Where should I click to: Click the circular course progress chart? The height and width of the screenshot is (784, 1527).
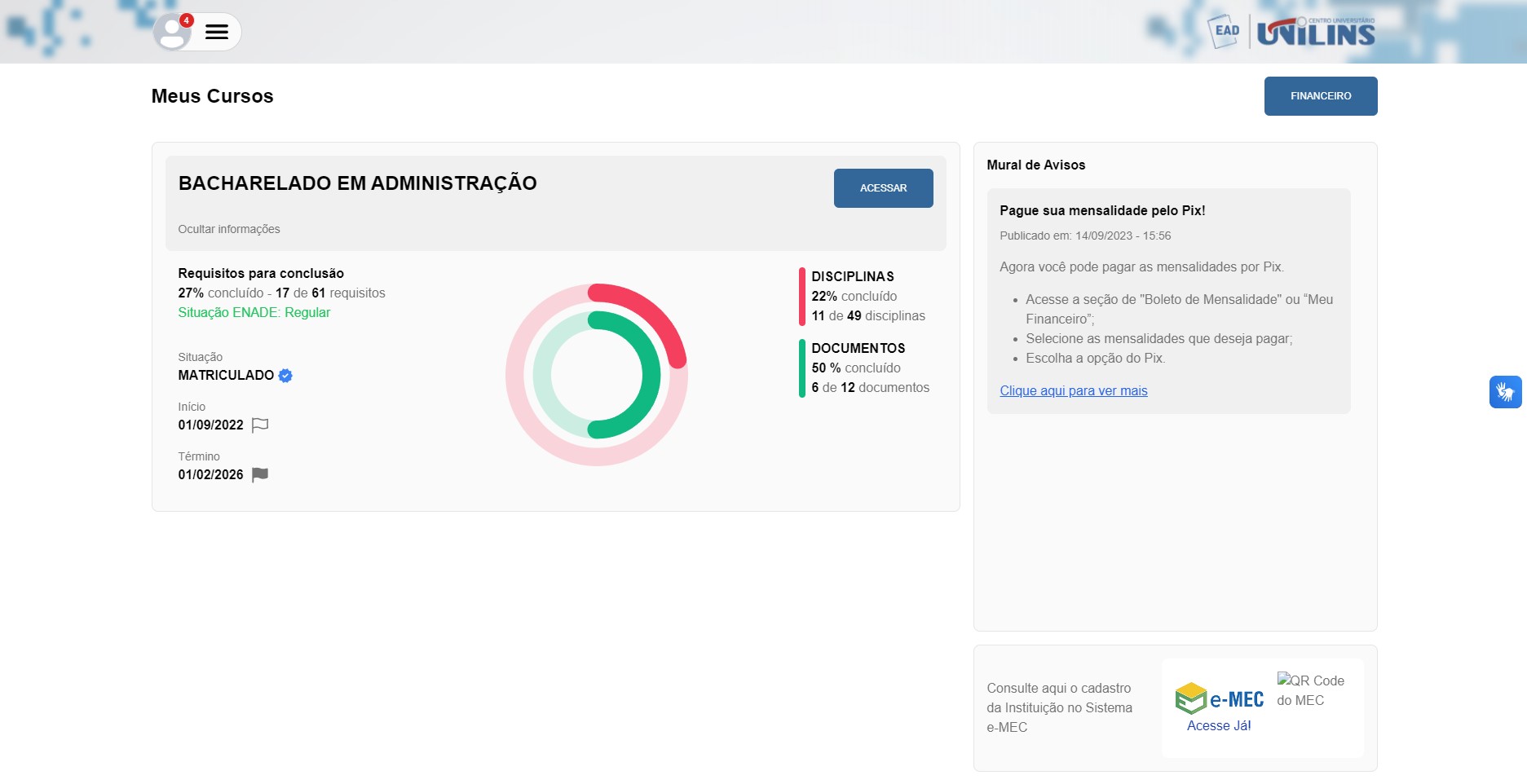point(597,375)
